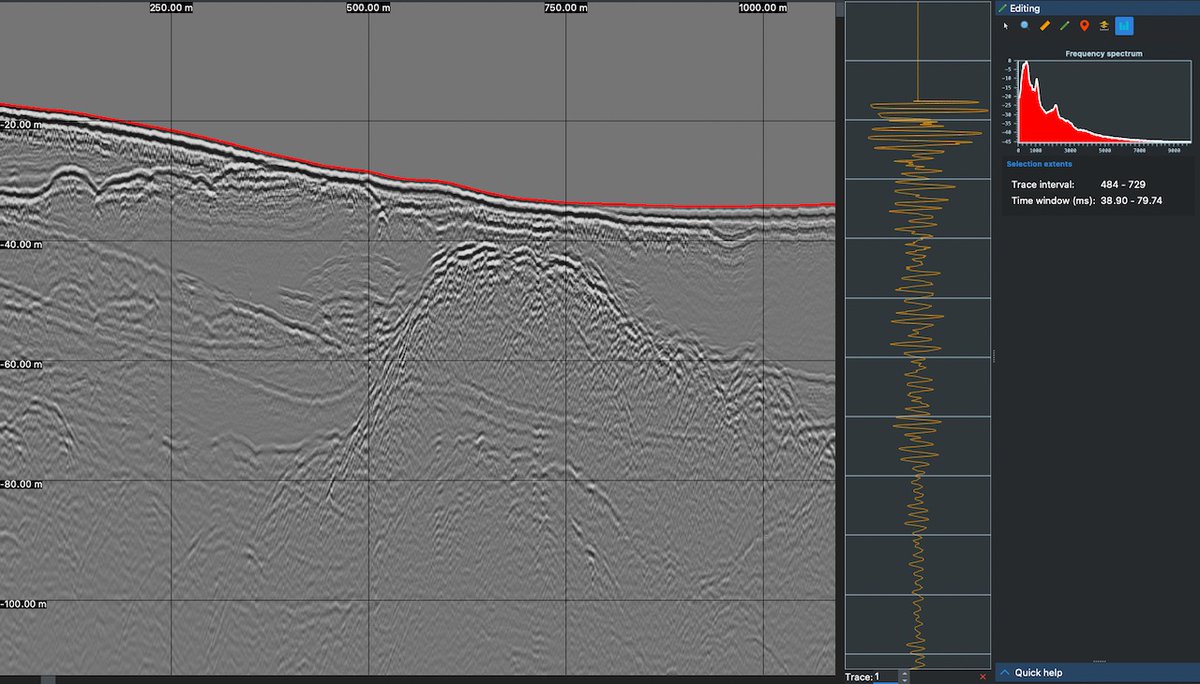Viewport: 1200px width, 684px height.
Task: Click the panel splitter dots above Quick help
Action: pyautogui.click(x=1097, y=660)
